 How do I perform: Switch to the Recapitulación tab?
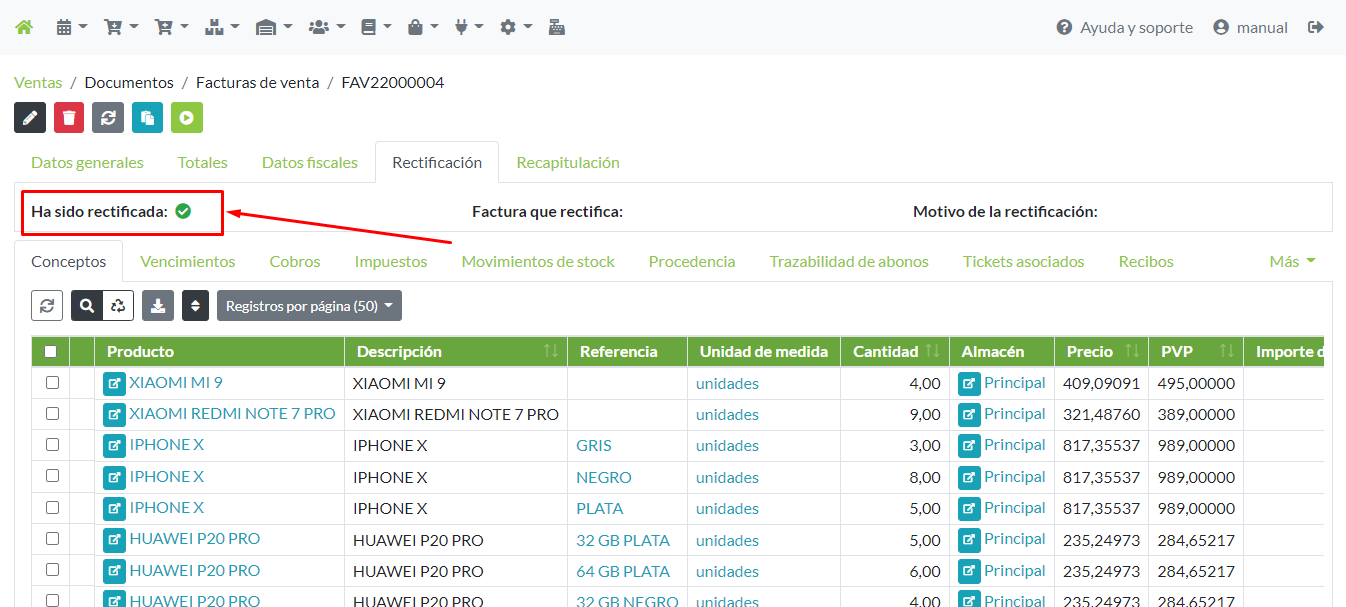567,161
